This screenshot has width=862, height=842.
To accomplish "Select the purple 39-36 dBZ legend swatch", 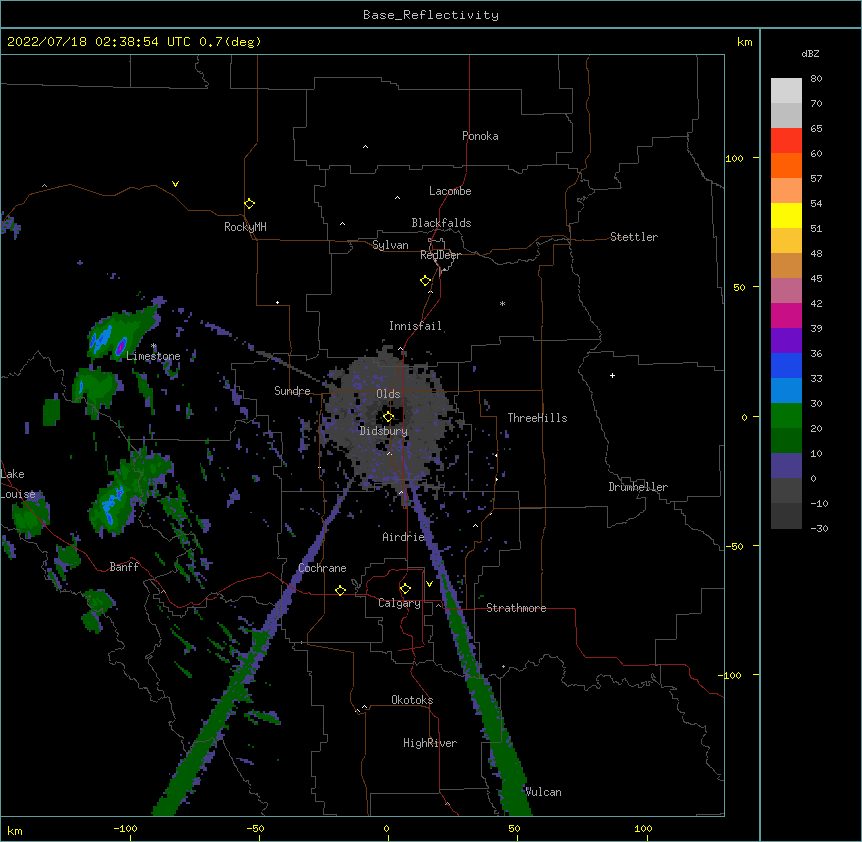I will (x=786, y=341).
